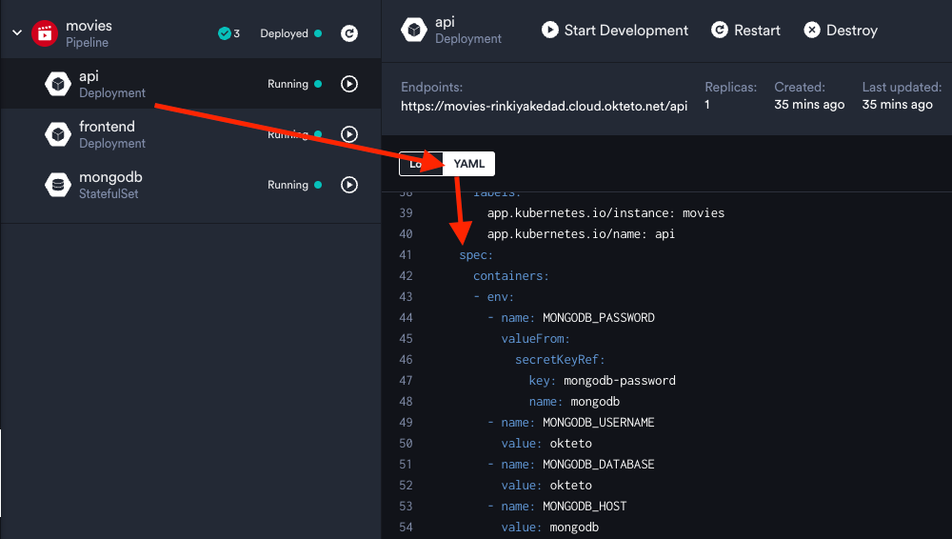The image size is (952, 539).
Task: Open the api endpoint URL link
Action: tap(544, 106)
